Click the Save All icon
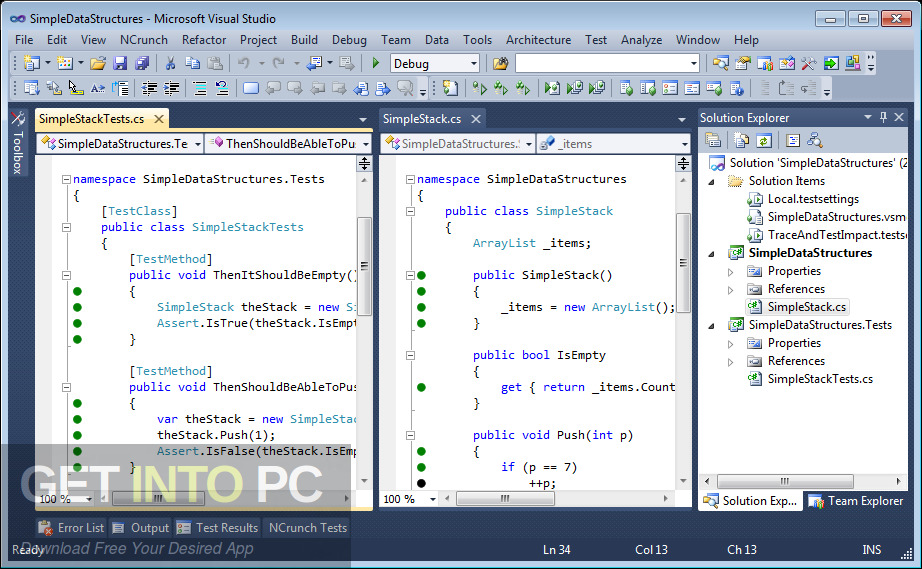Viewport: 922px width, 569px height. (x=142, y=63)
